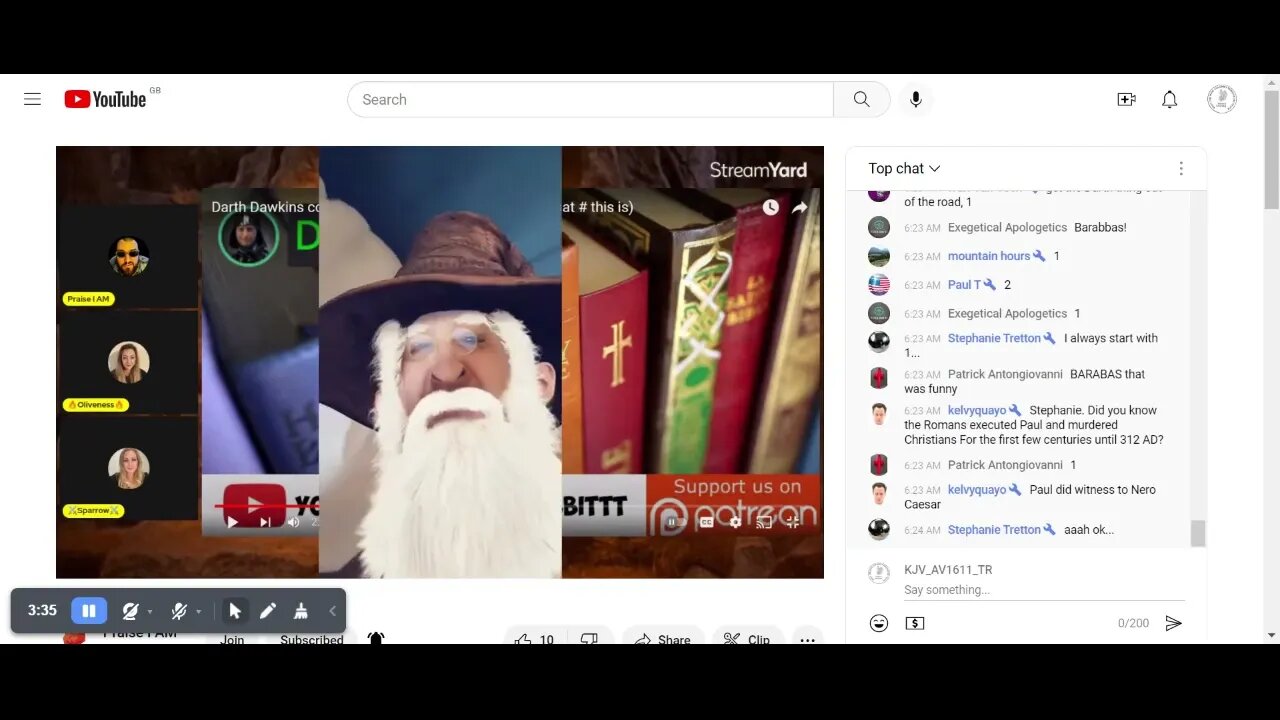The width and height of the screenshot is (1280, 720).
Task: Click mountain hours username in chat
Action: [x=989, y=256]
